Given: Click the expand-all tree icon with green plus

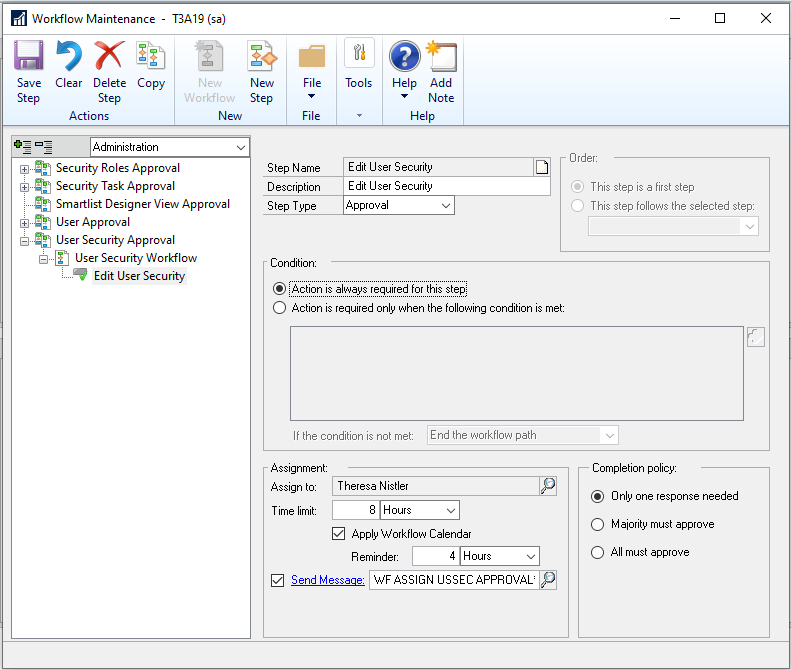Looking at the screenshot, I should pos(23,147).
